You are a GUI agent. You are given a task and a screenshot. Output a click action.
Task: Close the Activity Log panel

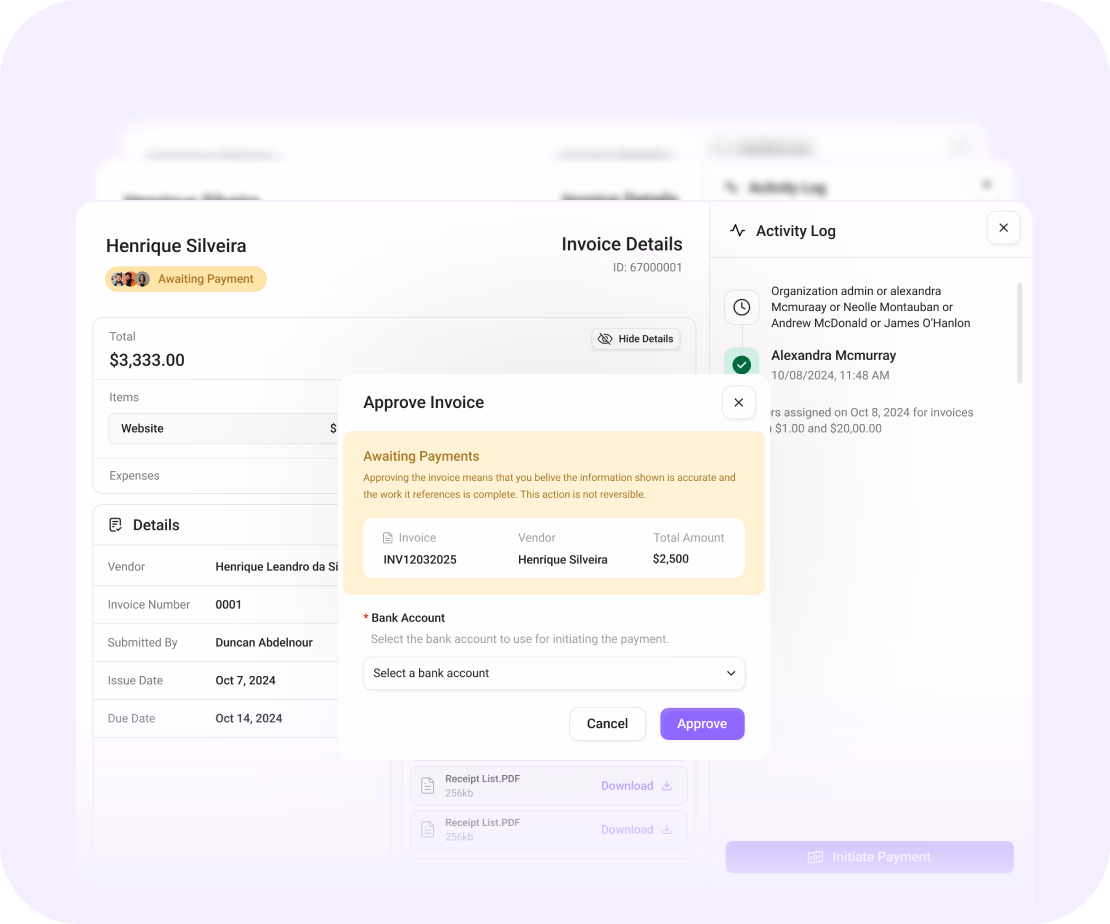[x=1003, y=227]
